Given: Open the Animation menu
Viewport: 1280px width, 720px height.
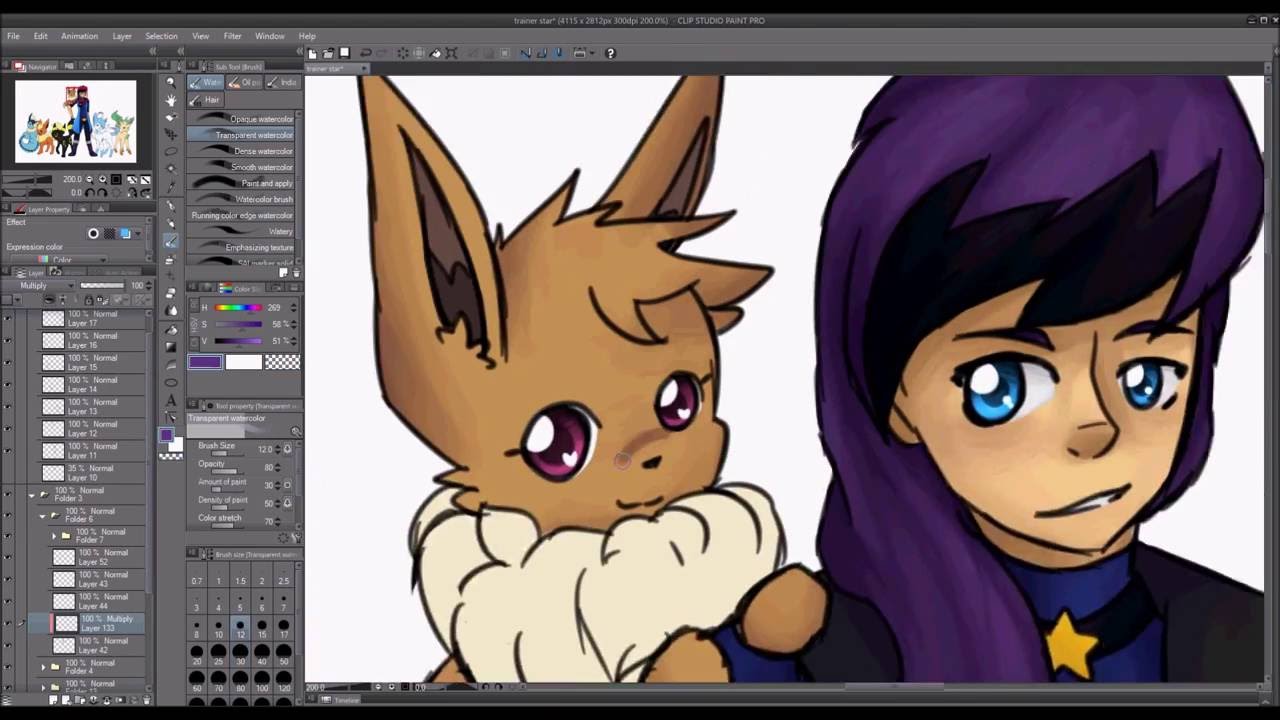Looking at the screenshot, I should point(79,36).
